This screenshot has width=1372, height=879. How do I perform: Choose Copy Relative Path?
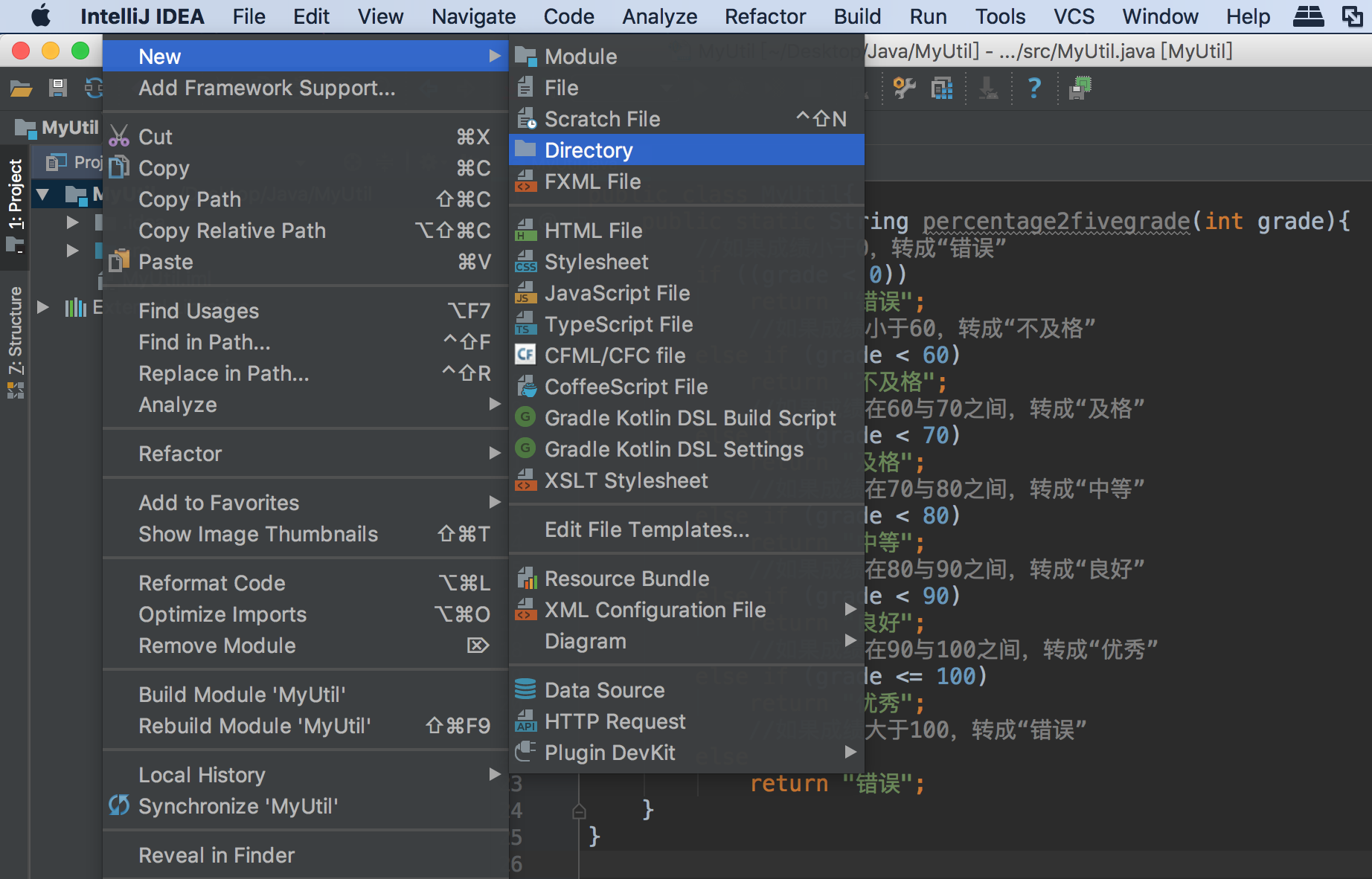305,231
